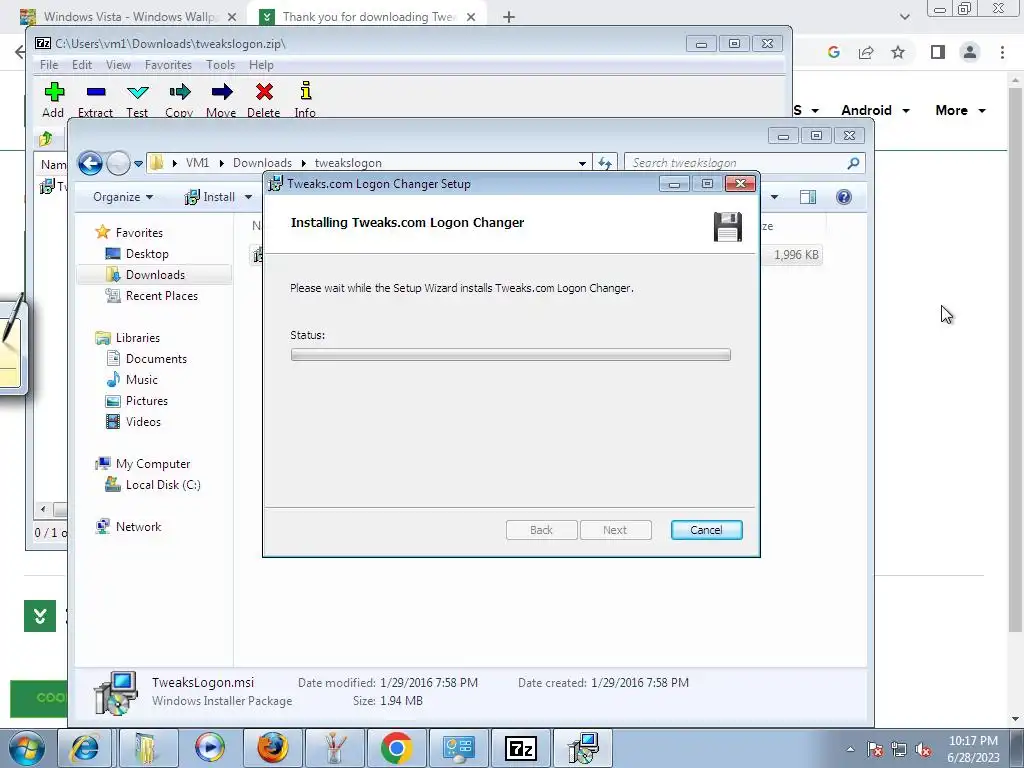Image resolution: width=1024 pixels, height=768 pixels.
Task: Select Local Disk (C:)
Action: pos(163,485)
